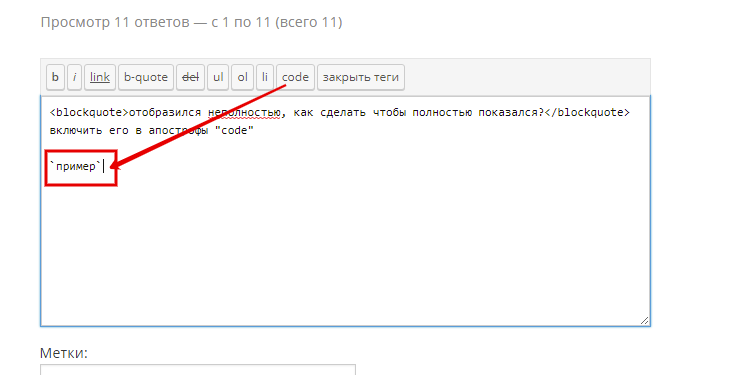Apply bold with the b button
The height and width of the screenshot is (375, 744).
(56, 77)
